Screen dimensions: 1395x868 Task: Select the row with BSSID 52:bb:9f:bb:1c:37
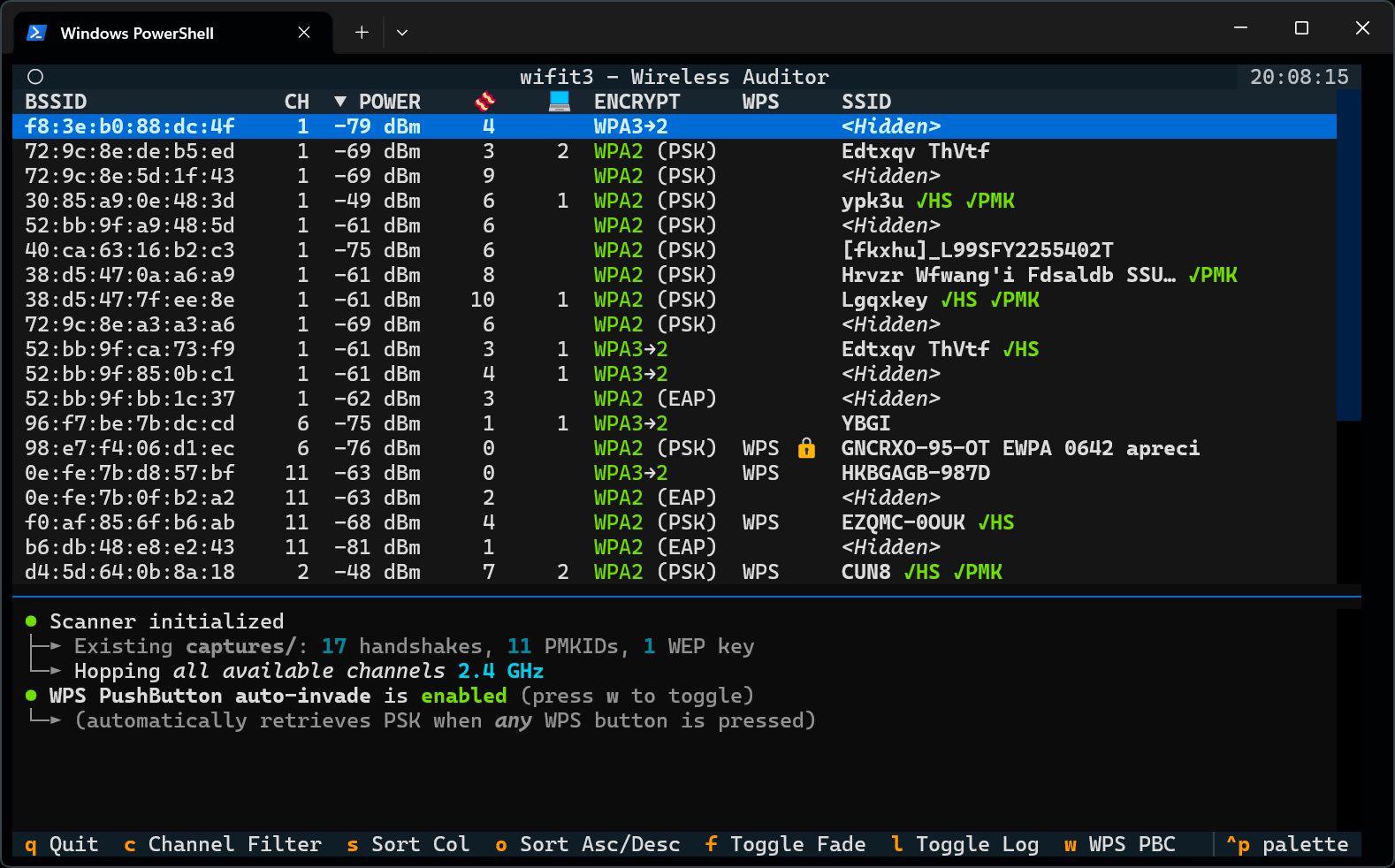[675, 399]
